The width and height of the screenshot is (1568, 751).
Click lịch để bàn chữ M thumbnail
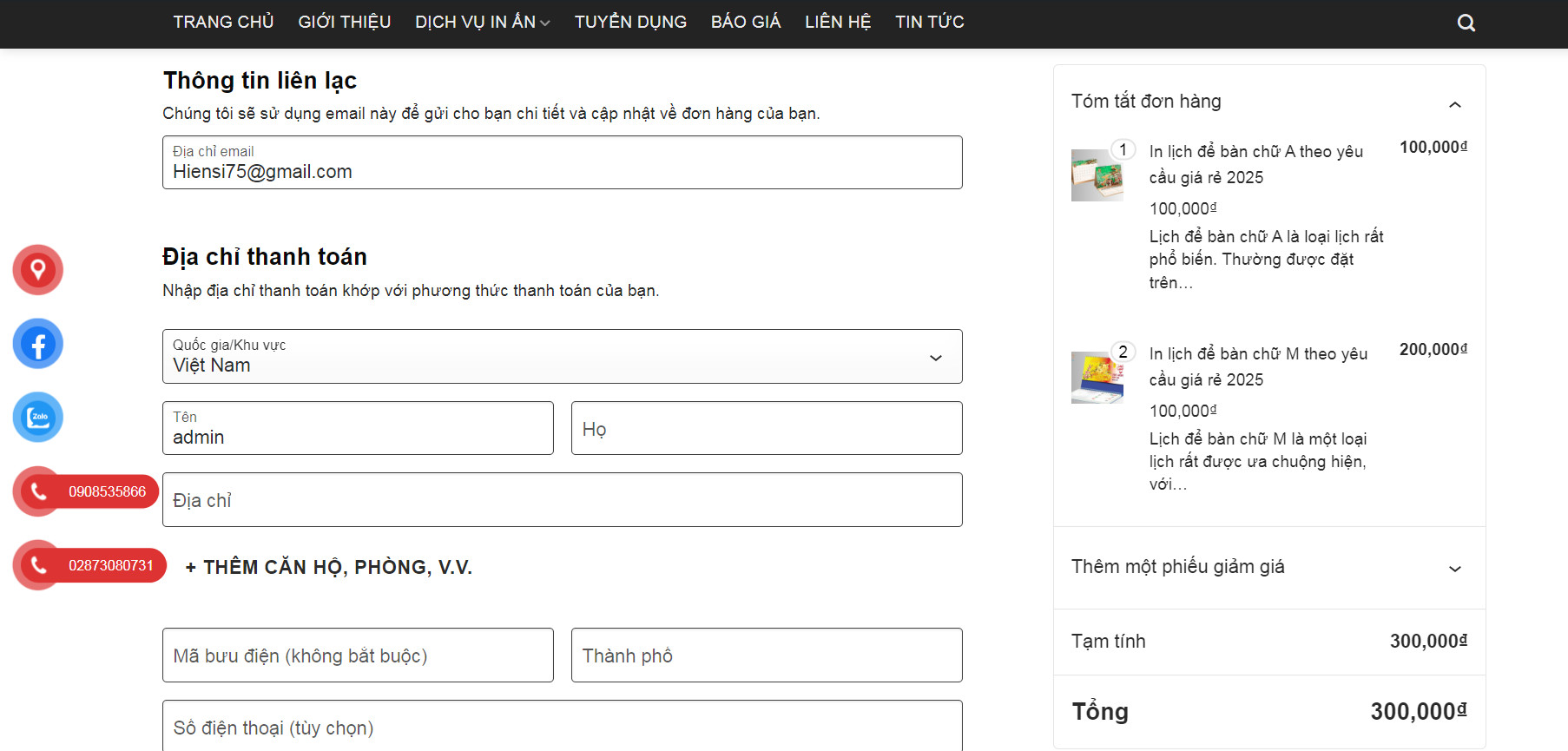1097,378
